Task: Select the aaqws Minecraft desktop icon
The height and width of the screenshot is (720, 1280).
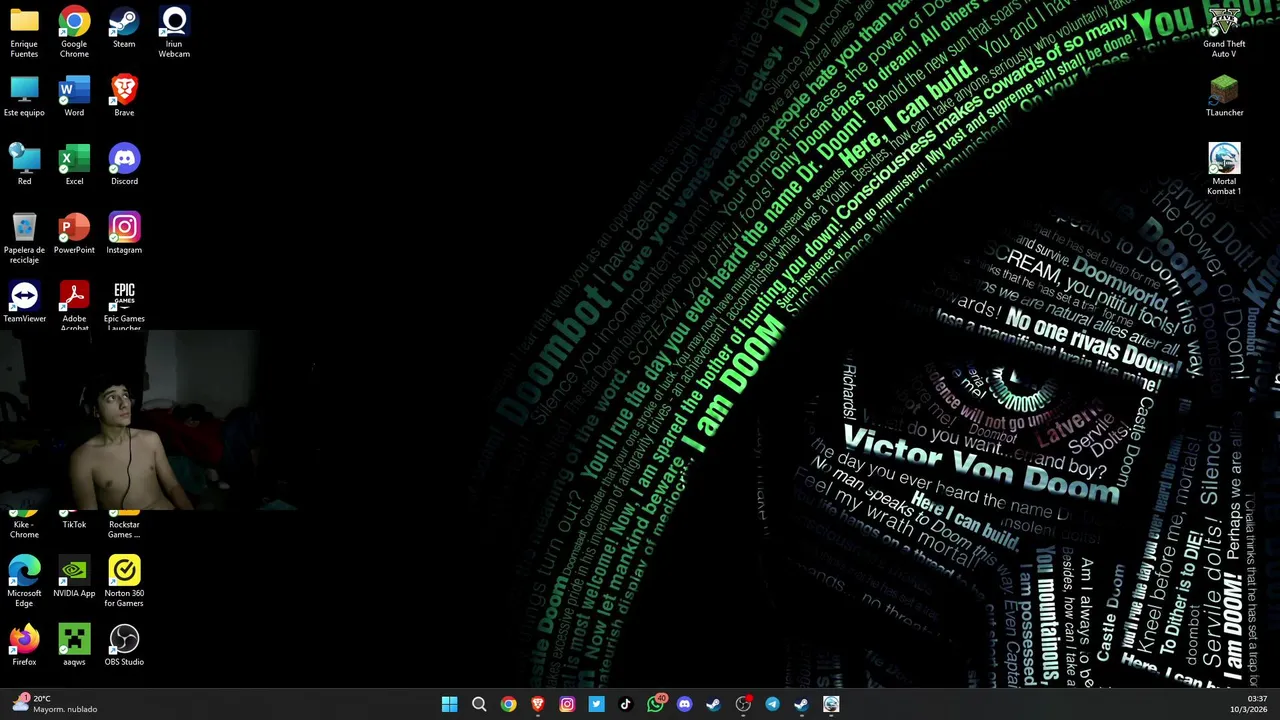Action: (x=74, y=645)
